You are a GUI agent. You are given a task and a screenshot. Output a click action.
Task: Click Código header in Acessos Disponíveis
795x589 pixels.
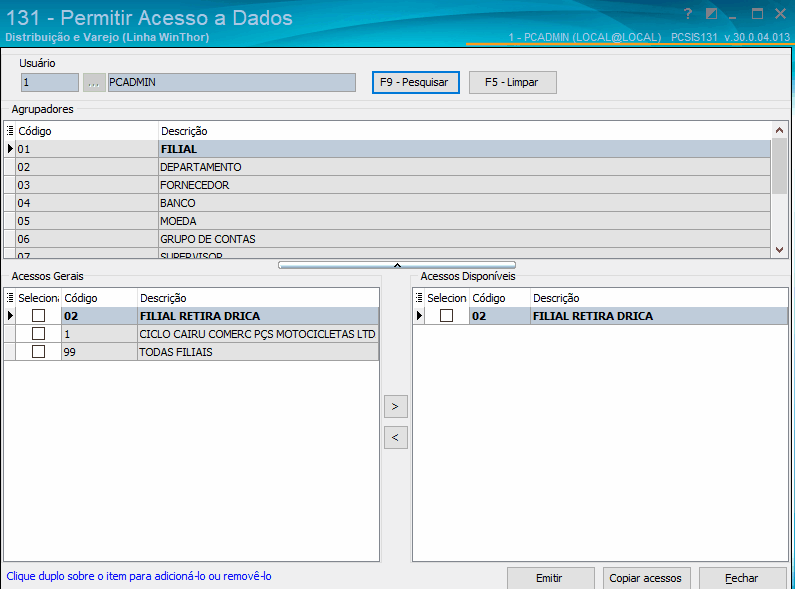pos(500,298)
